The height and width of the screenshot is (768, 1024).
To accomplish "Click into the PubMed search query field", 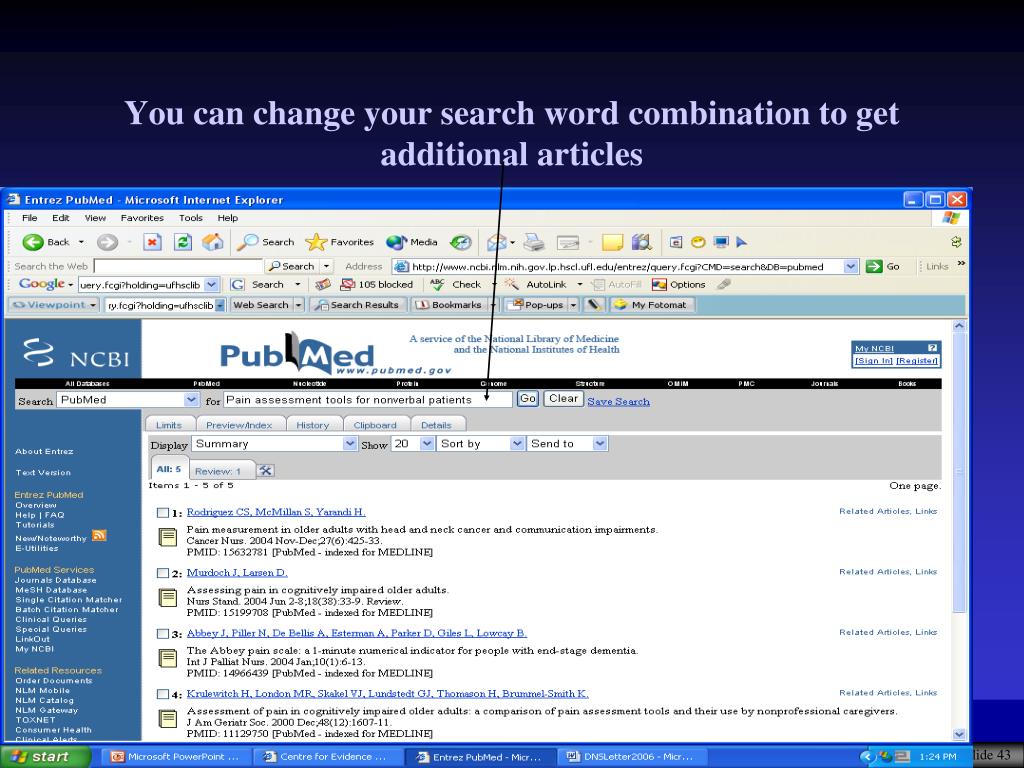I will click(x=368, y=400).
